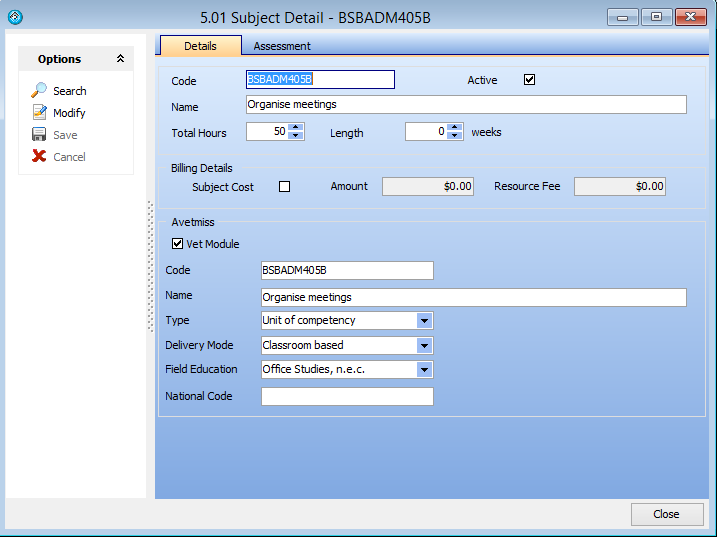Increase Total Hours with up arrow
This screenshot has height=537, width=717.
295,127
